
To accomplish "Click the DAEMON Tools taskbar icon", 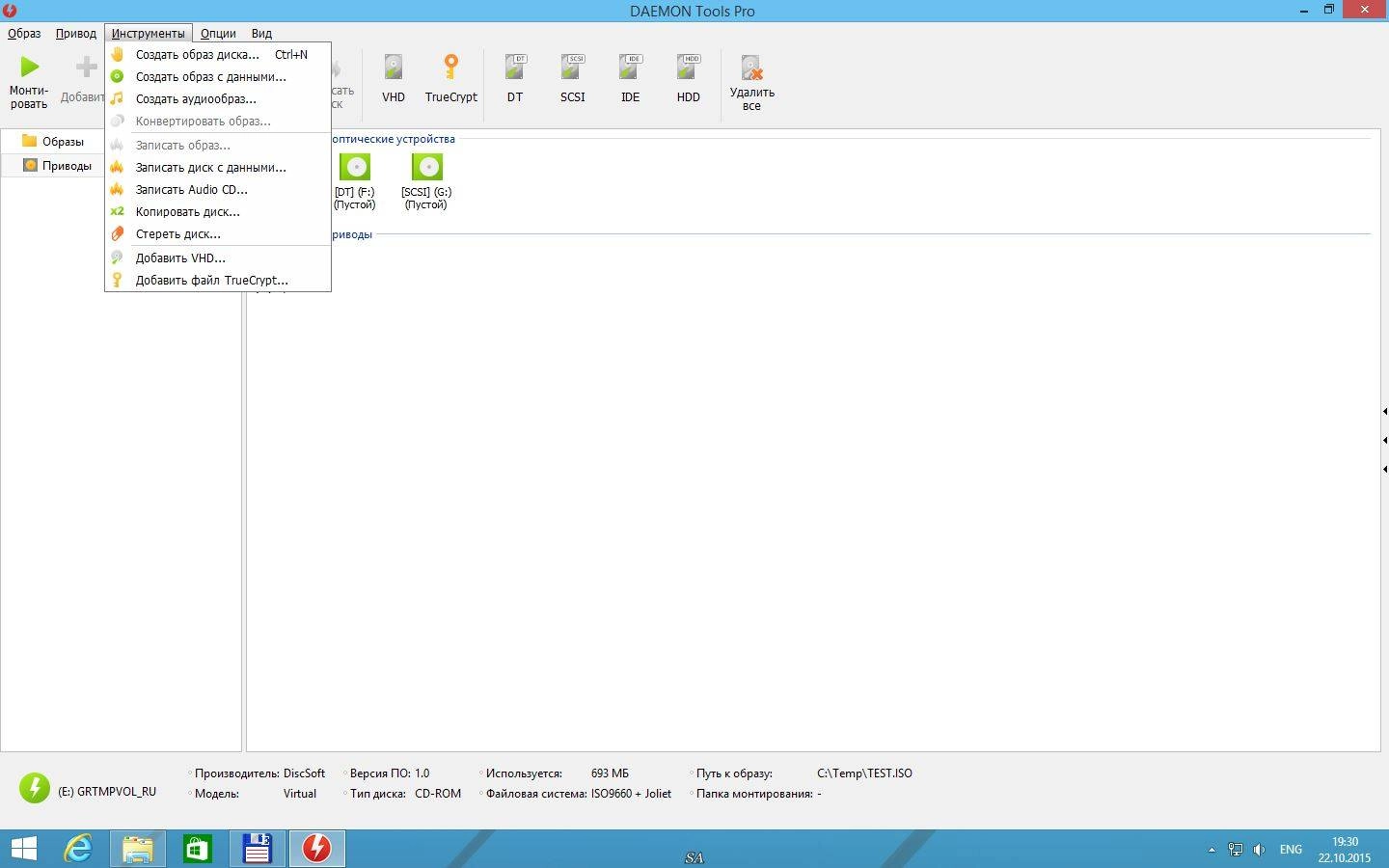I will click(x=316, y=849).
